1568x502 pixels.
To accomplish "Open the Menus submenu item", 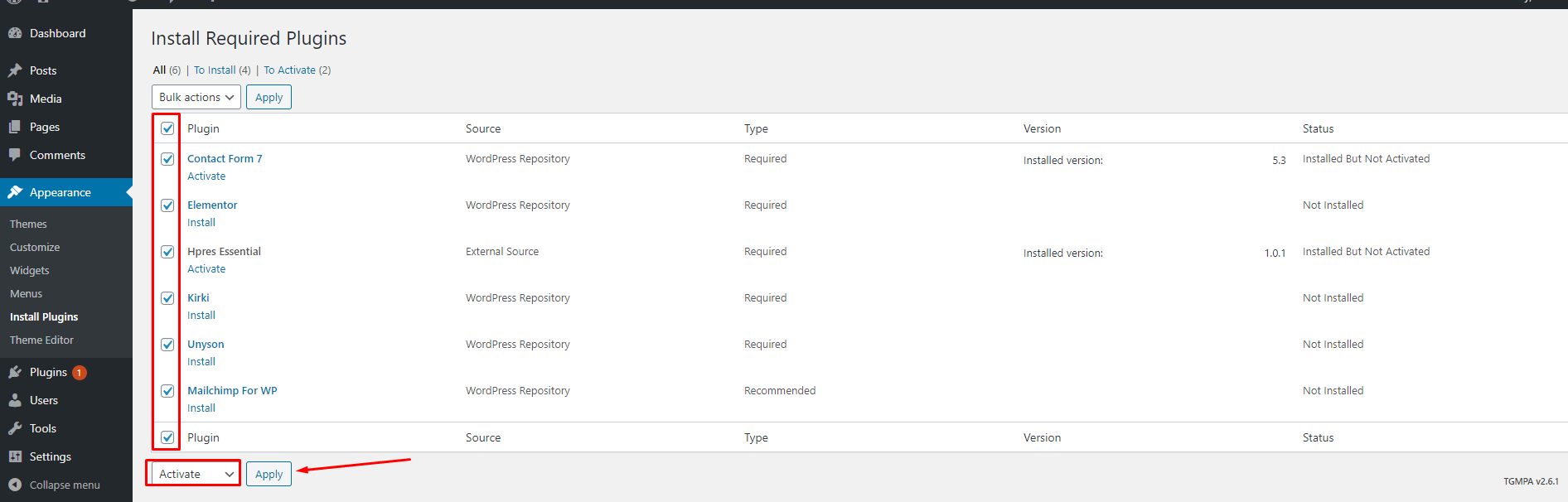I will coord(26,294).
